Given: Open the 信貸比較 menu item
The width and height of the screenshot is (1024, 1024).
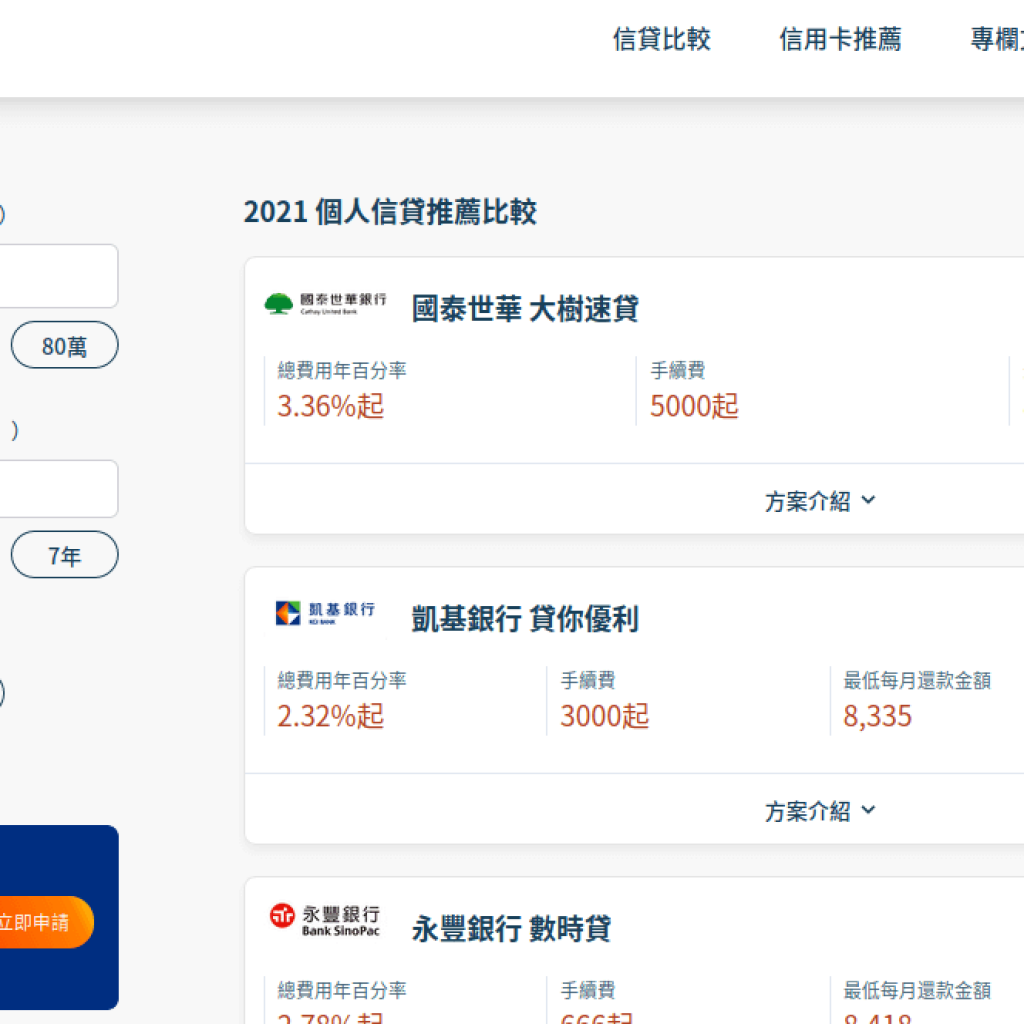Looking at the screenshot, I should coord(661,40).
